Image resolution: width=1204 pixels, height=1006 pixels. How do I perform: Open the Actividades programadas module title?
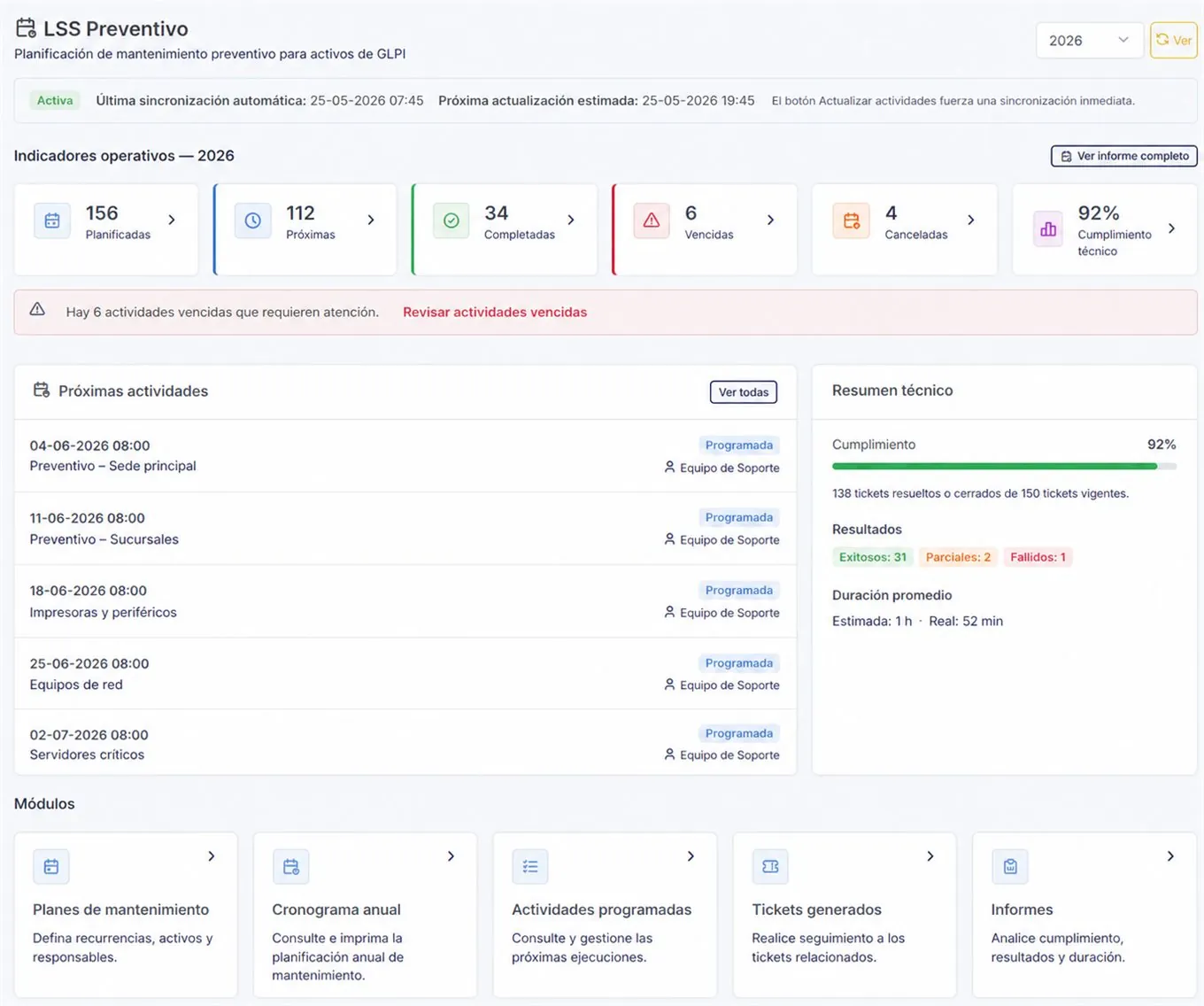602,909
